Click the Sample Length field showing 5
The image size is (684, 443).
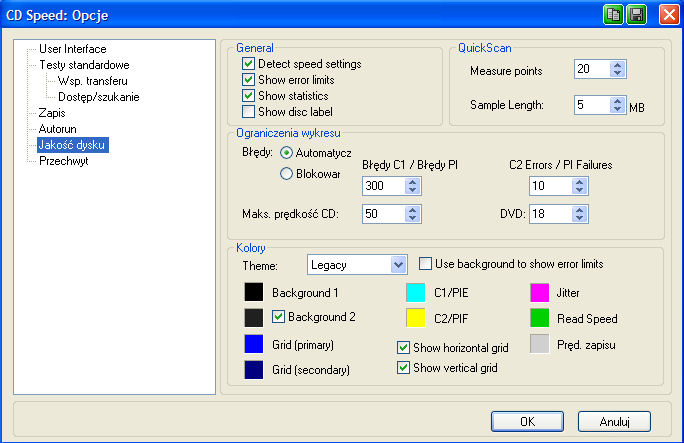coord(592,105)
